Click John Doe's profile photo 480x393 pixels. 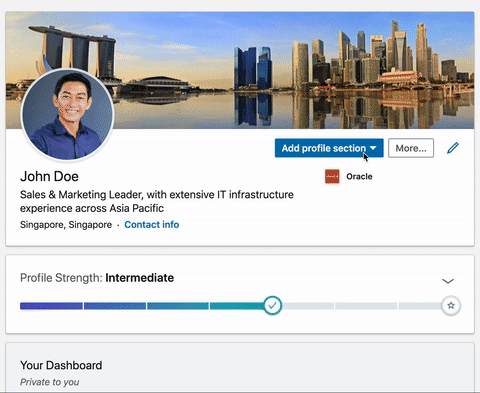[x=68, y=115]
